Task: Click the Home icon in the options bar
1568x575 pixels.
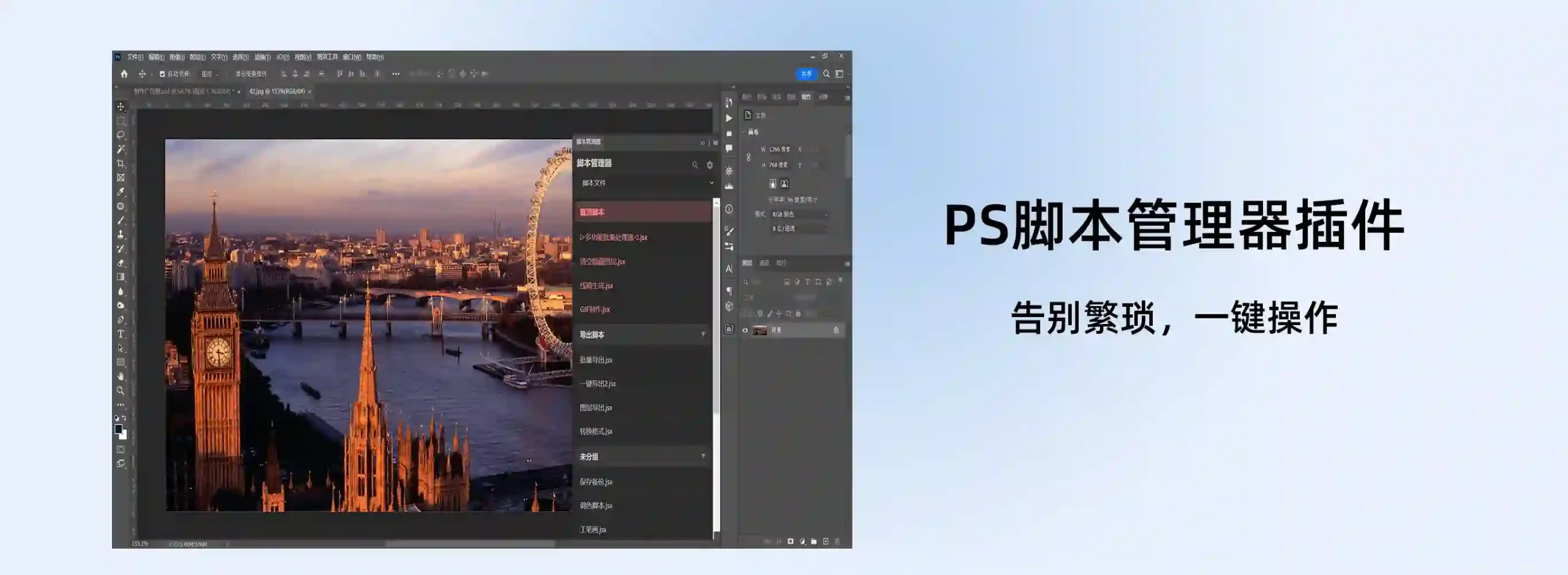Action: click(x=125, y=73)
